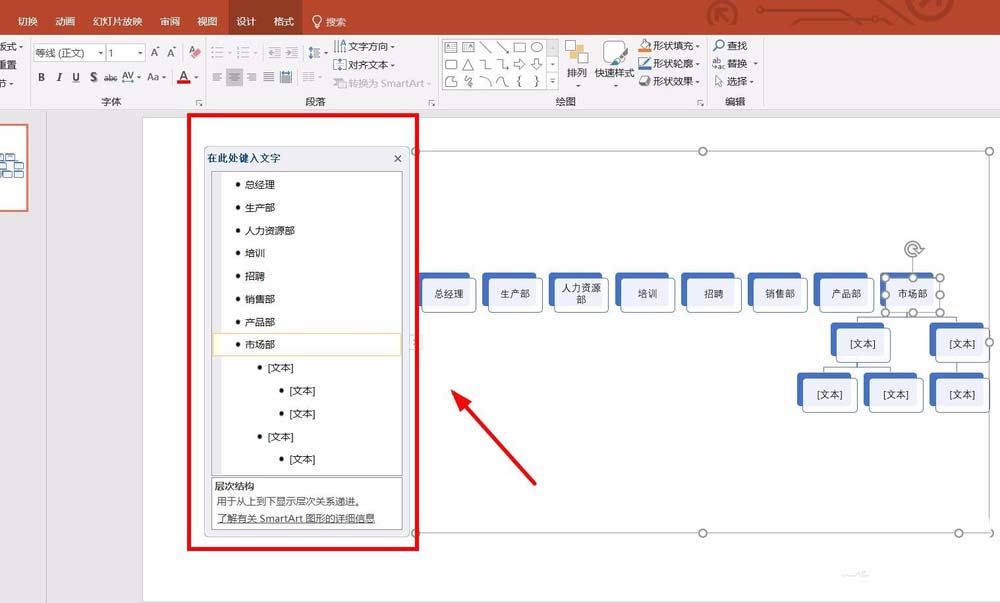Image resolution: width=1000 pixels, height=603 pixels.
Task: Select the straight line shape
Action: 485,47
